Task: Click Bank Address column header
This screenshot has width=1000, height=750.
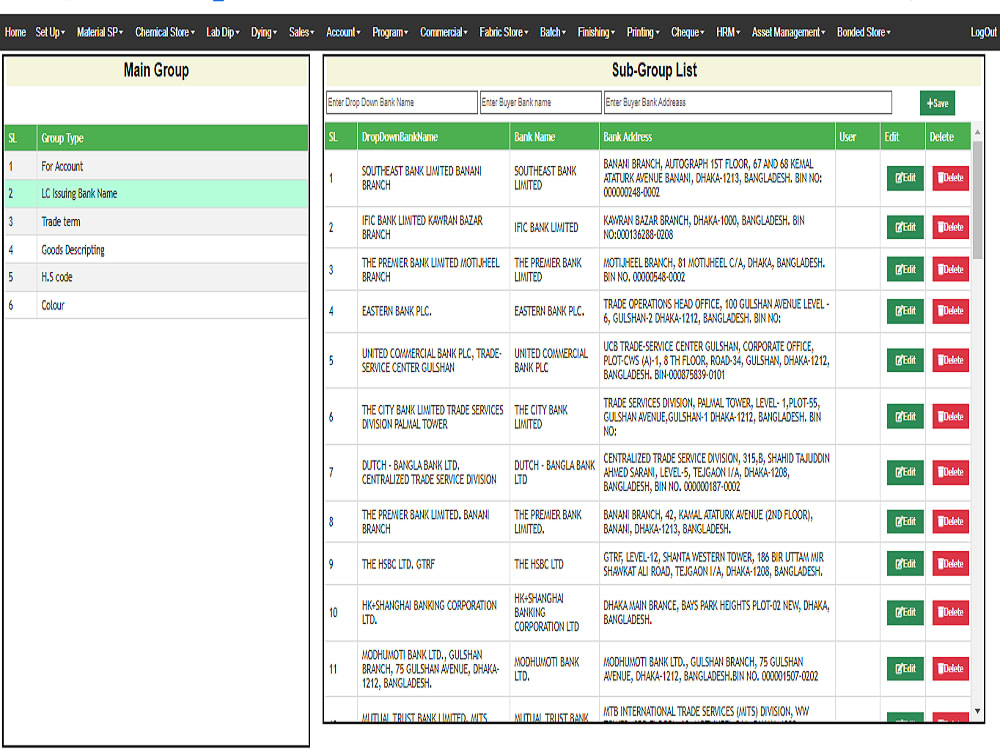Action: (x=717, y=137)
